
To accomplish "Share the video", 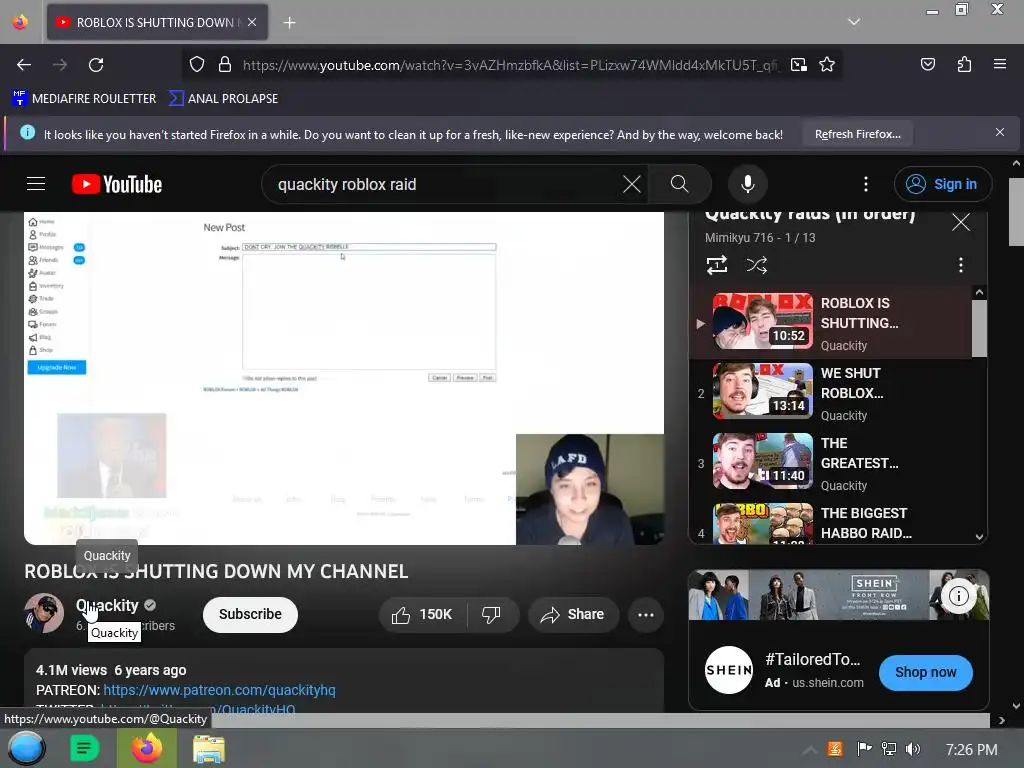I will (573, 615).
